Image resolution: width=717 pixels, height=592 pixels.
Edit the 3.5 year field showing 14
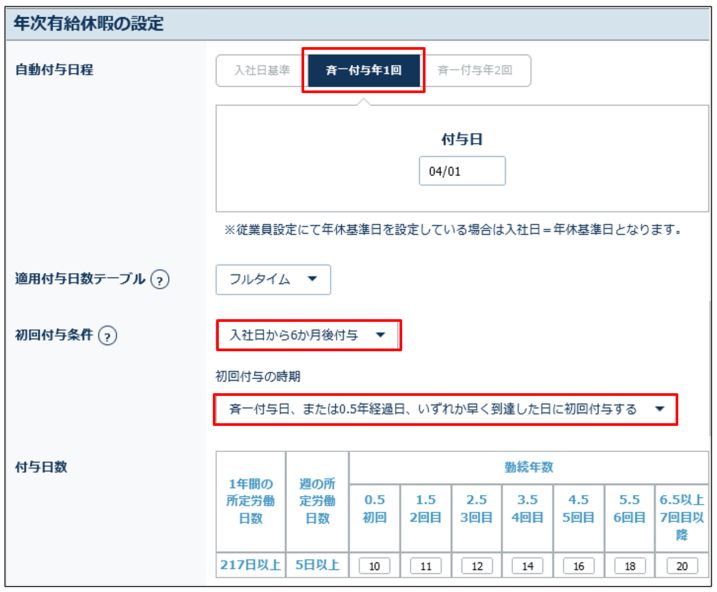(528, 566)
